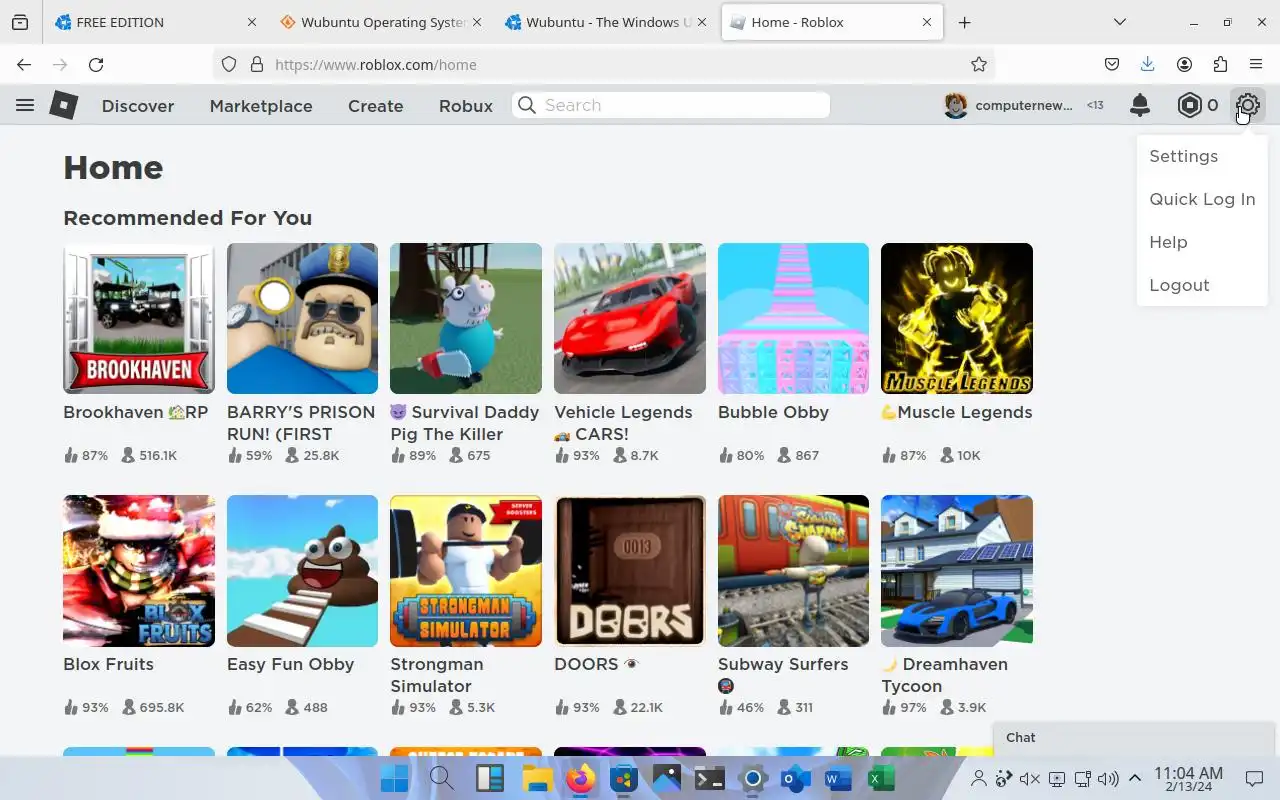
Task: Switch to the FREE EDITION tab
Action: (x=155, y=22)
